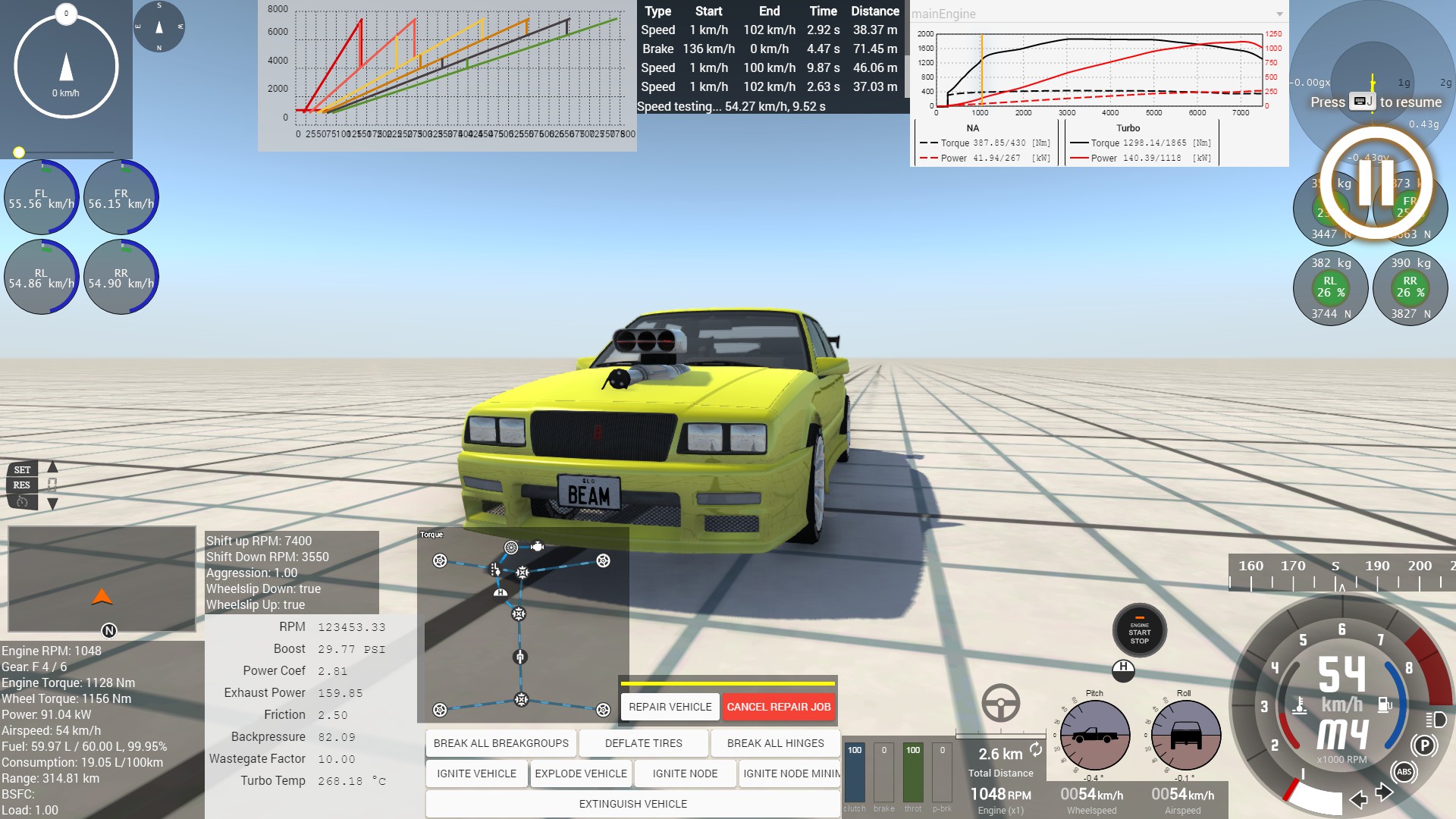Viewport: 1456px width, 819px height.
Task: Click front-right wheel in powertrain diagram
Action: [603, 560]
